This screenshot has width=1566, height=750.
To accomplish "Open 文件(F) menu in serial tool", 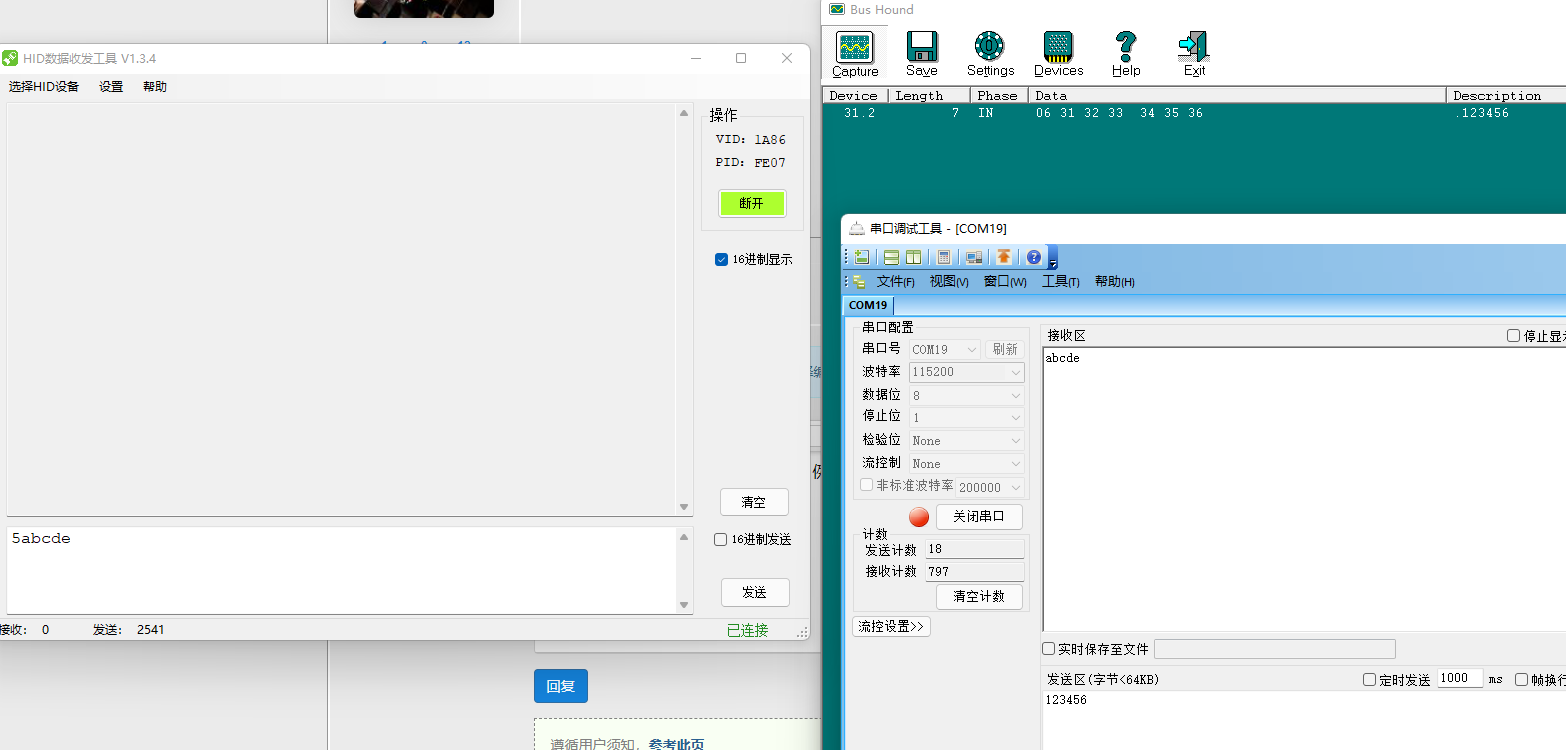I will pyautogui.click(x=896, y=282).
